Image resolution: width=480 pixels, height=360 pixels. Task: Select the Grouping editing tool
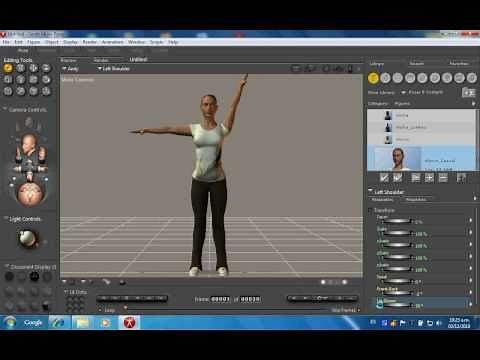click(8, 91)
